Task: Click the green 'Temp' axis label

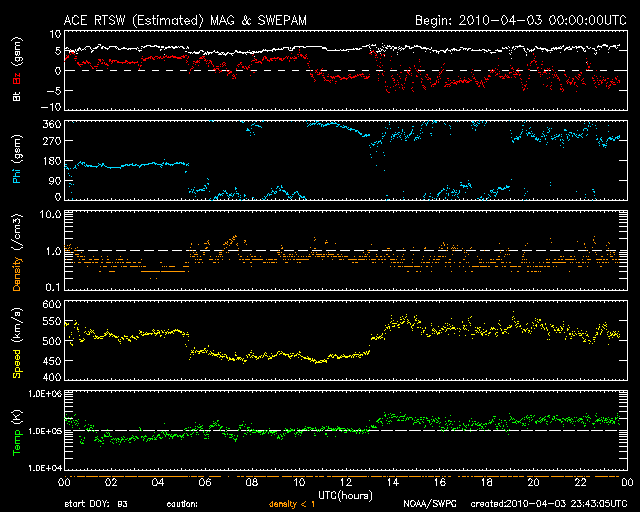Action: click(x=17, y=441)
